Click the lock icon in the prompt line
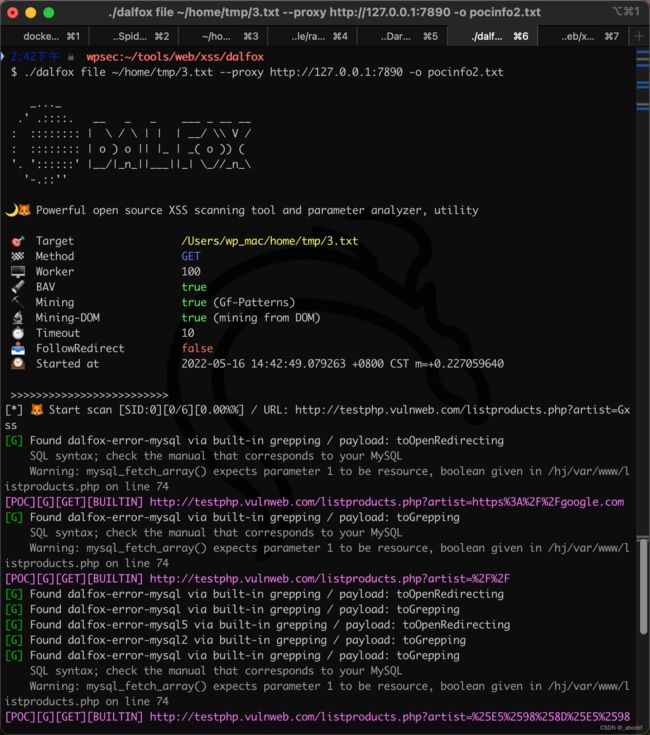This screenshot has height=735, width=650. [x=71, y=57]
